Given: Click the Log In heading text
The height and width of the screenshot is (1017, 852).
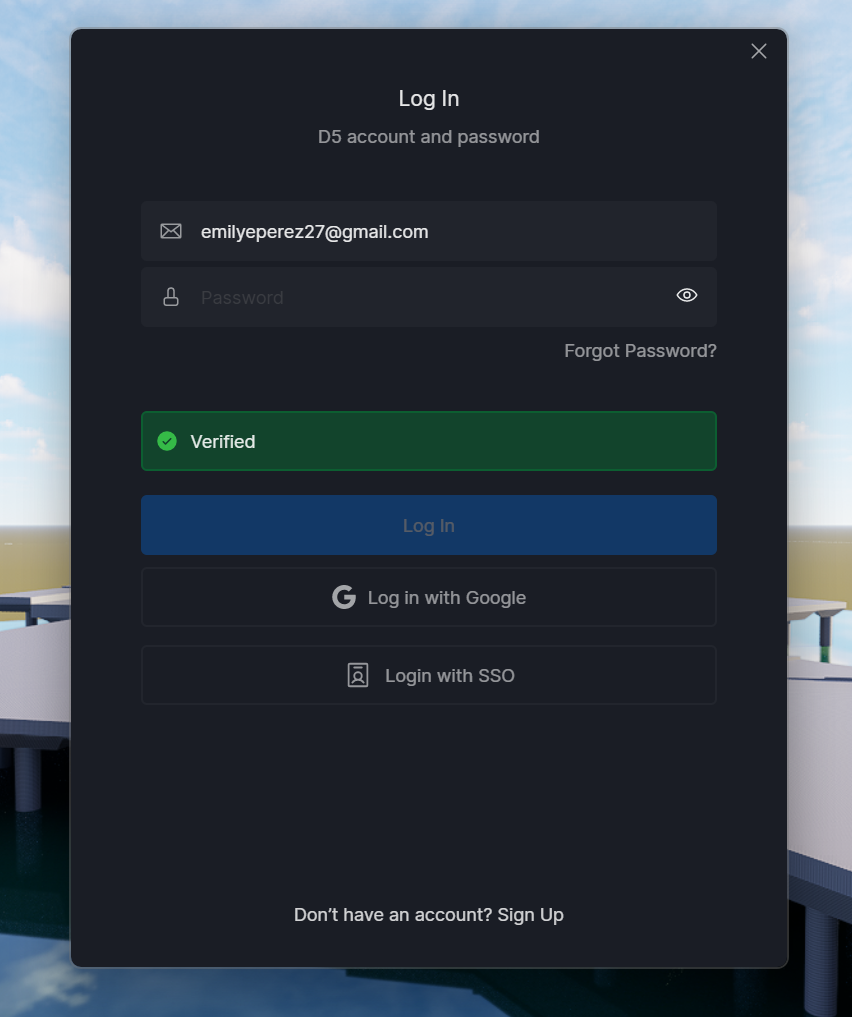Looking at the screenshot, I should coord(429,99).
